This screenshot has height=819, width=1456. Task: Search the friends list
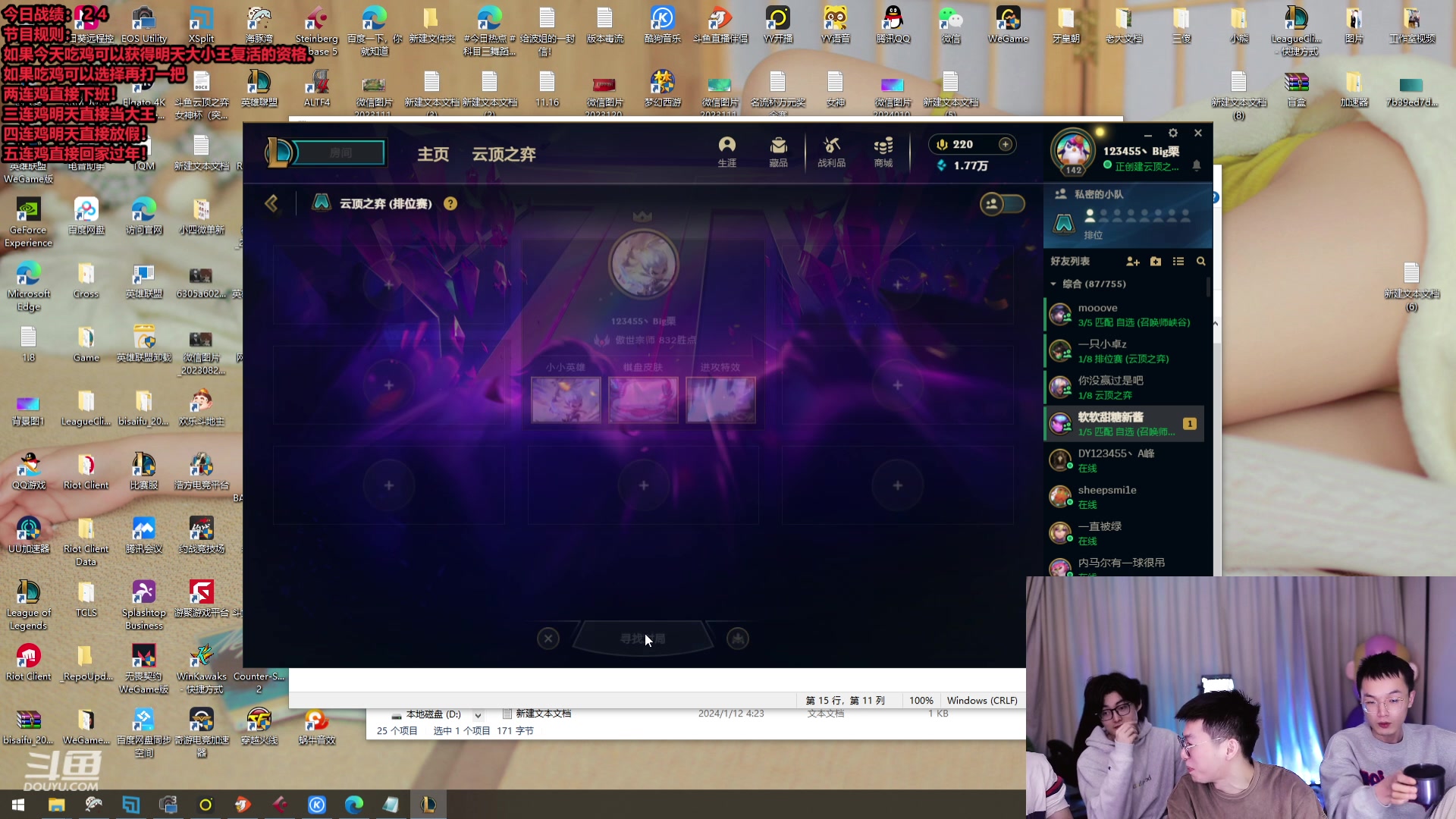[1200, 261]
